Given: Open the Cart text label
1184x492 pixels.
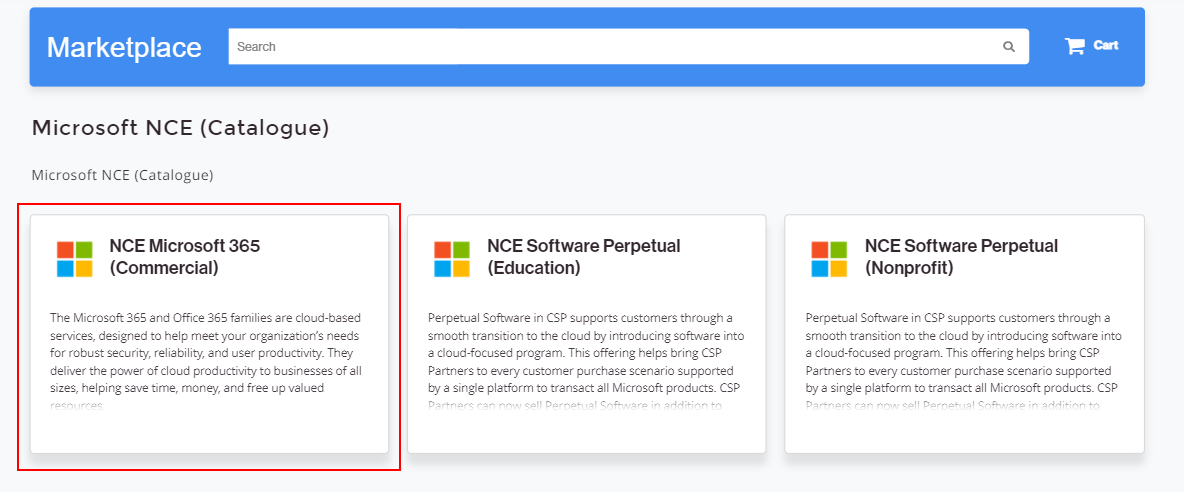Looking at the screenshot, I should point(1105,46).
